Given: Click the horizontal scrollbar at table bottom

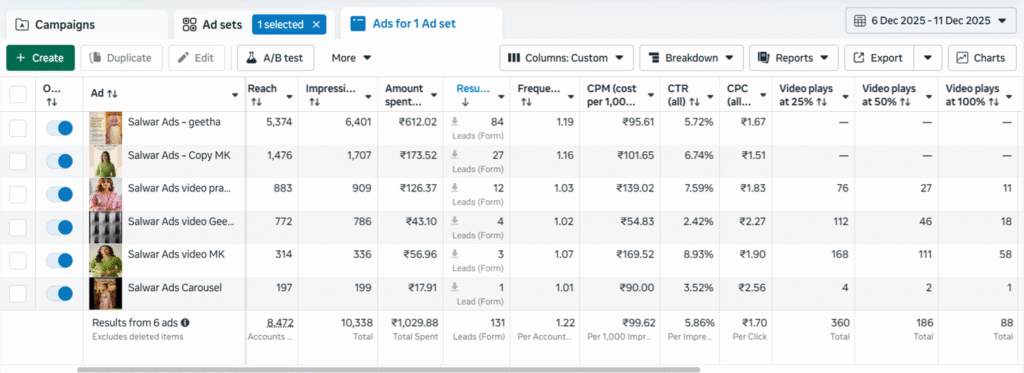Looking at the screenshot, I should pos(388,370).
